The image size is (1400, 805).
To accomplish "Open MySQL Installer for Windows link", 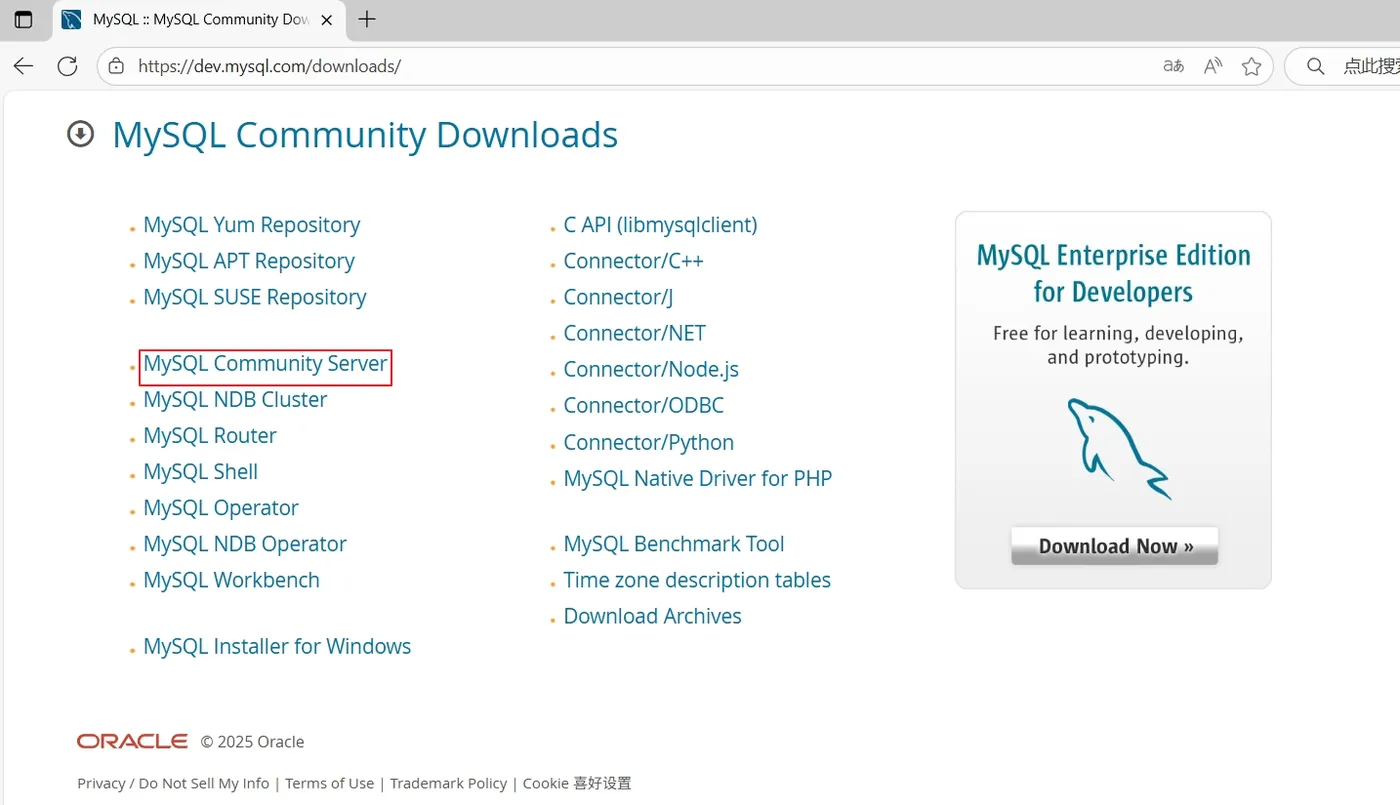I will [x=277, y=646].
